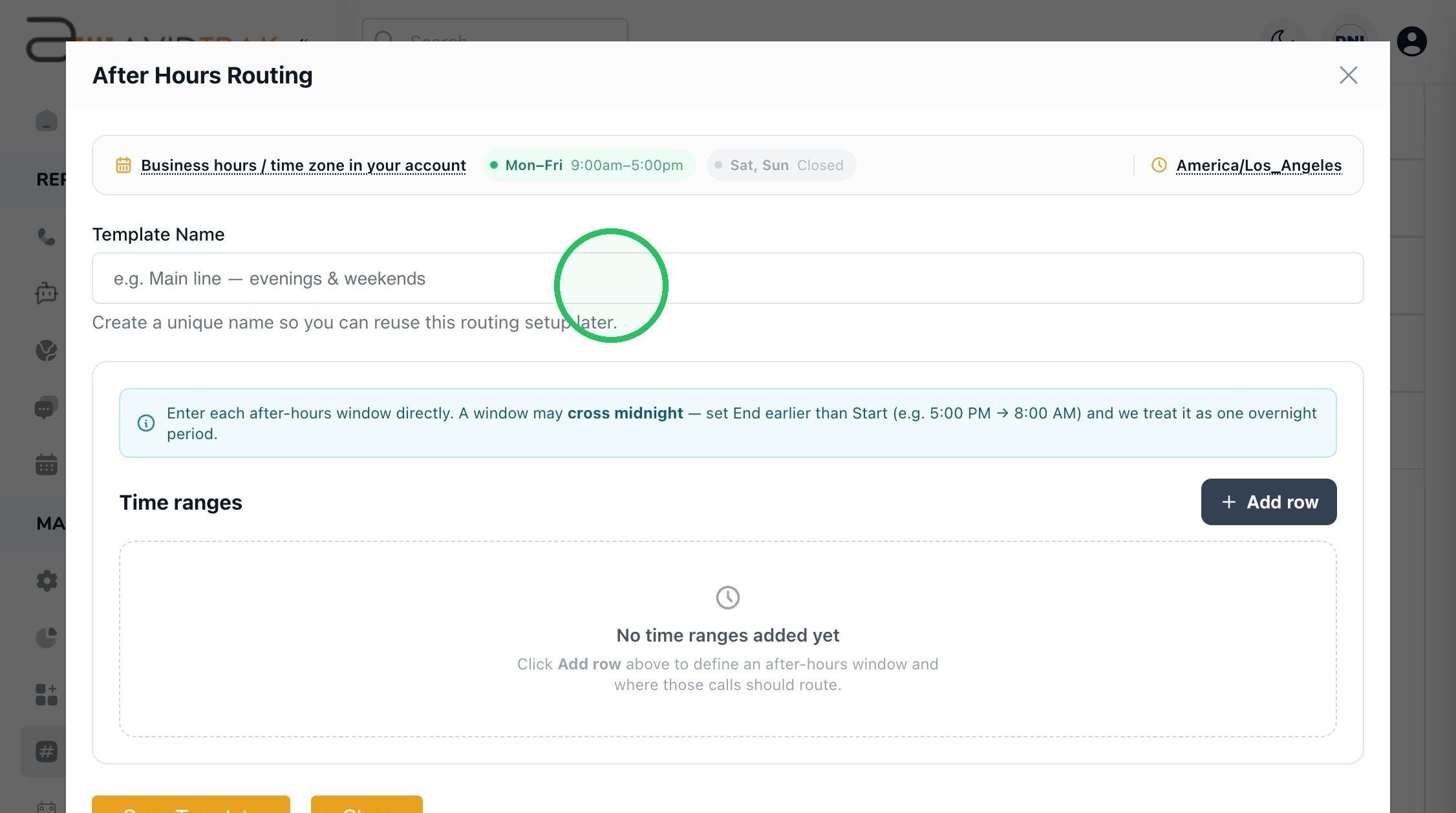Open the home icon in the sidebar

point(47,121)
